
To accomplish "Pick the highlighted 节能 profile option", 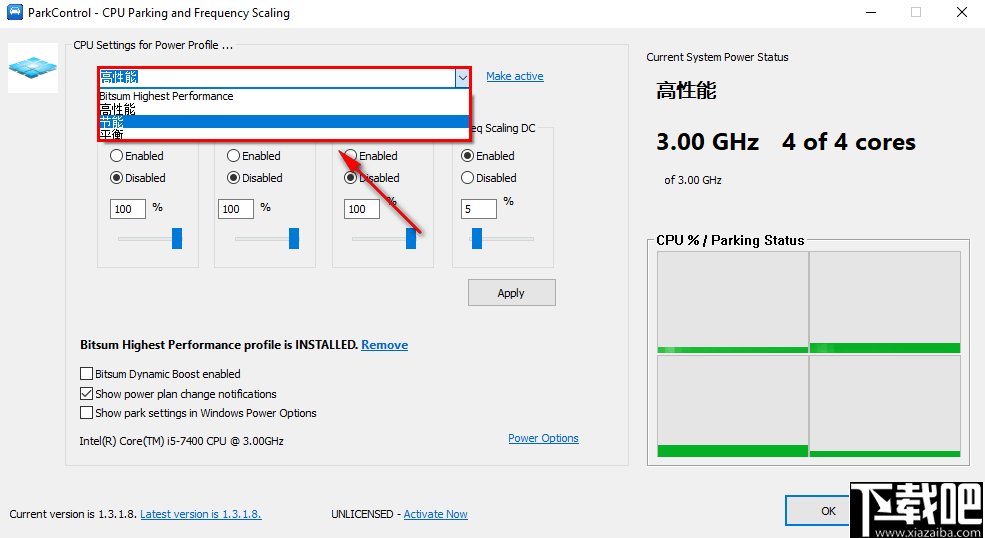I will point(284,121).
